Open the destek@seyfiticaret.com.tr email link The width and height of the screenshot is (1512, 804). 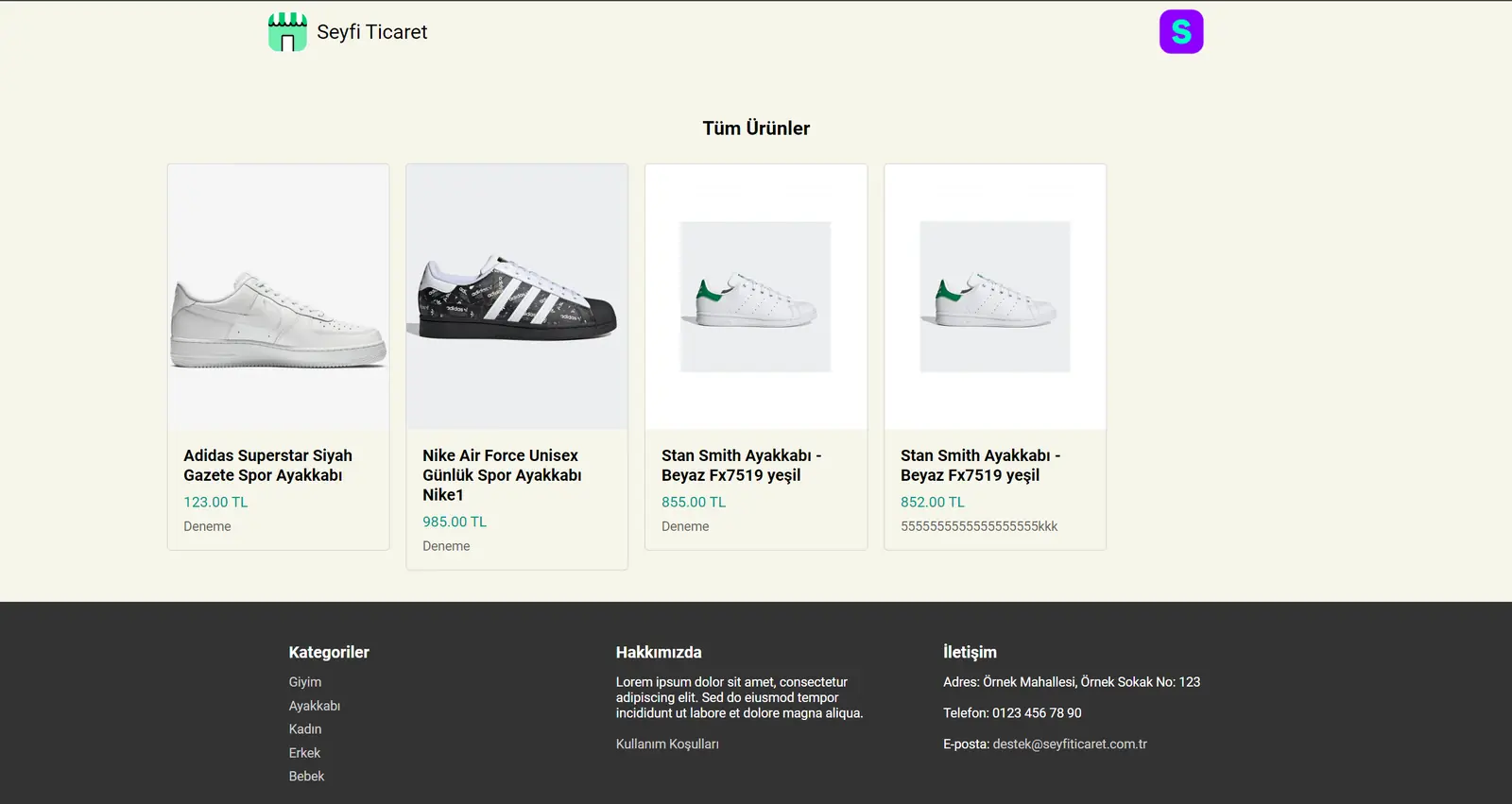point(1070,744)
